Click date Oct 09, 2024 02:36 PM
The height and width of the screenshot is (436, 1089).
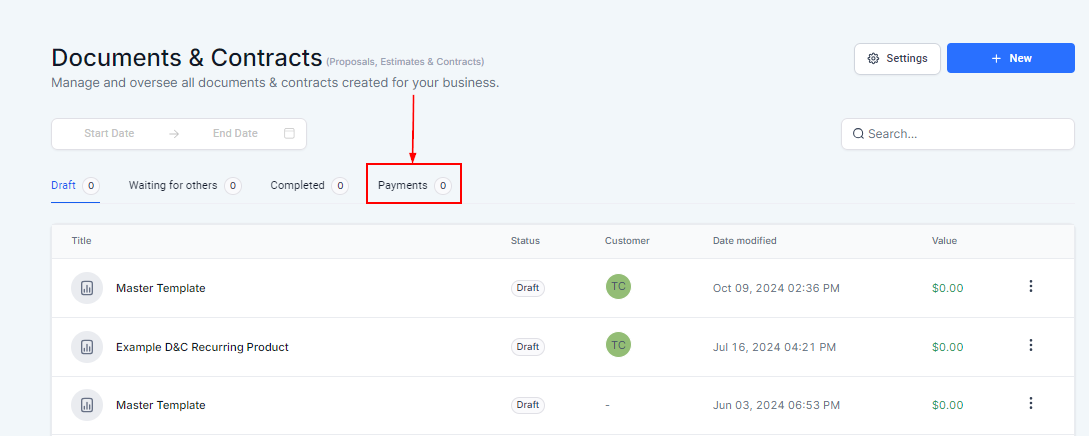pyautogui.click(x=776, y=288)
